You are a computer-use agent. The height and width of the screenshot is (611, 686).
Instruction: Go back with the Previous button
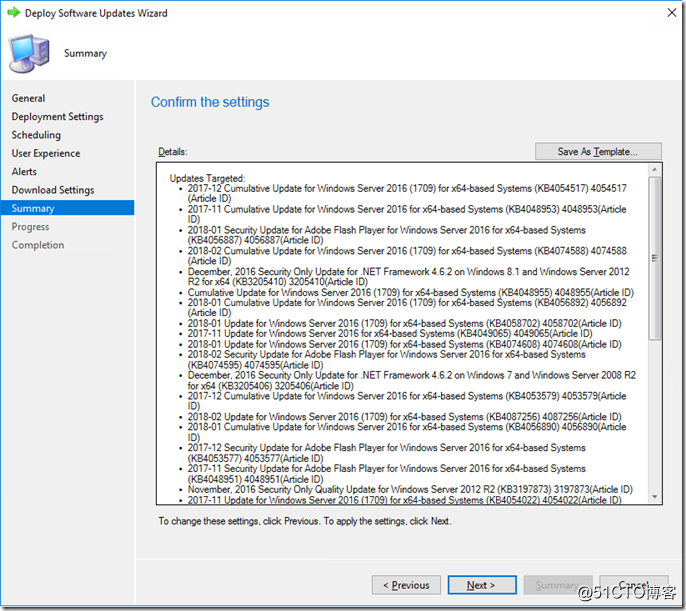406,585
